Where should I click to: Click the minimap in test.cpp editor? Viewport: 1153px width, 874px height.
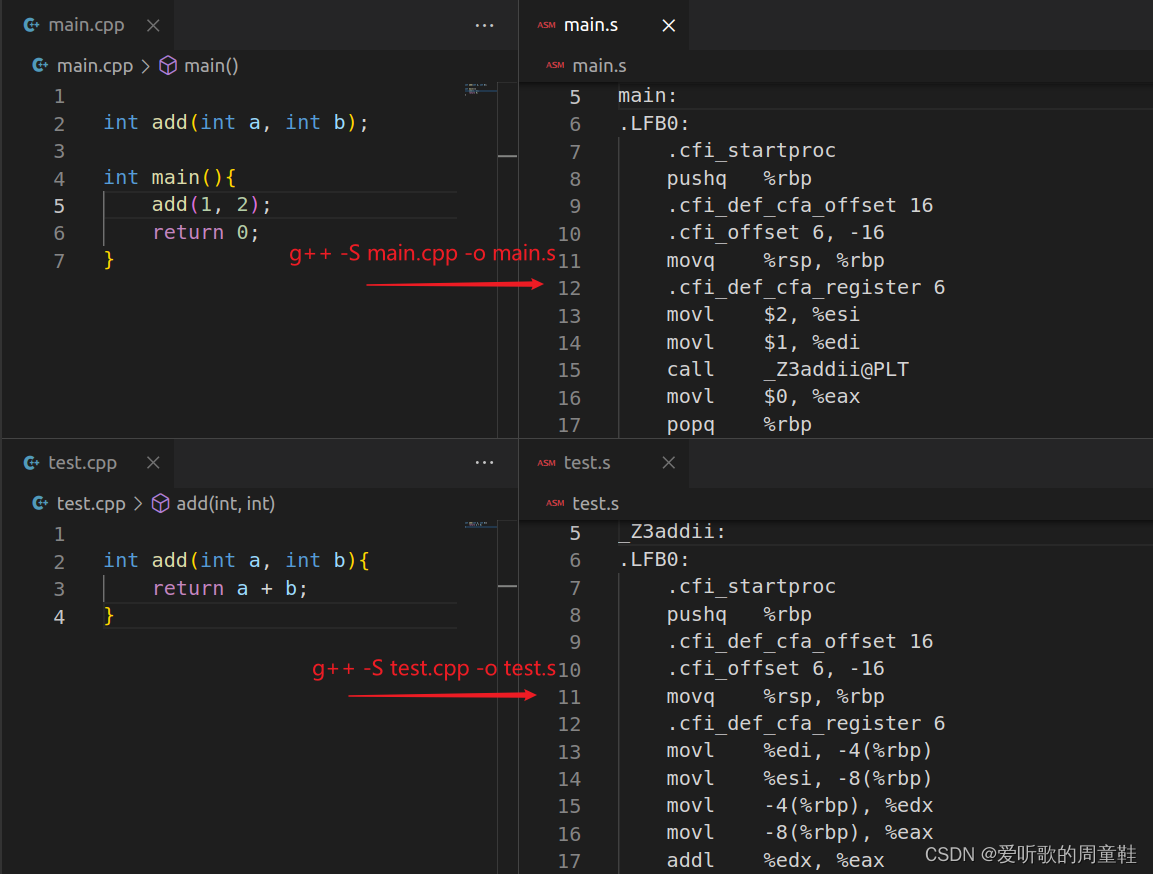pos(481,526)
